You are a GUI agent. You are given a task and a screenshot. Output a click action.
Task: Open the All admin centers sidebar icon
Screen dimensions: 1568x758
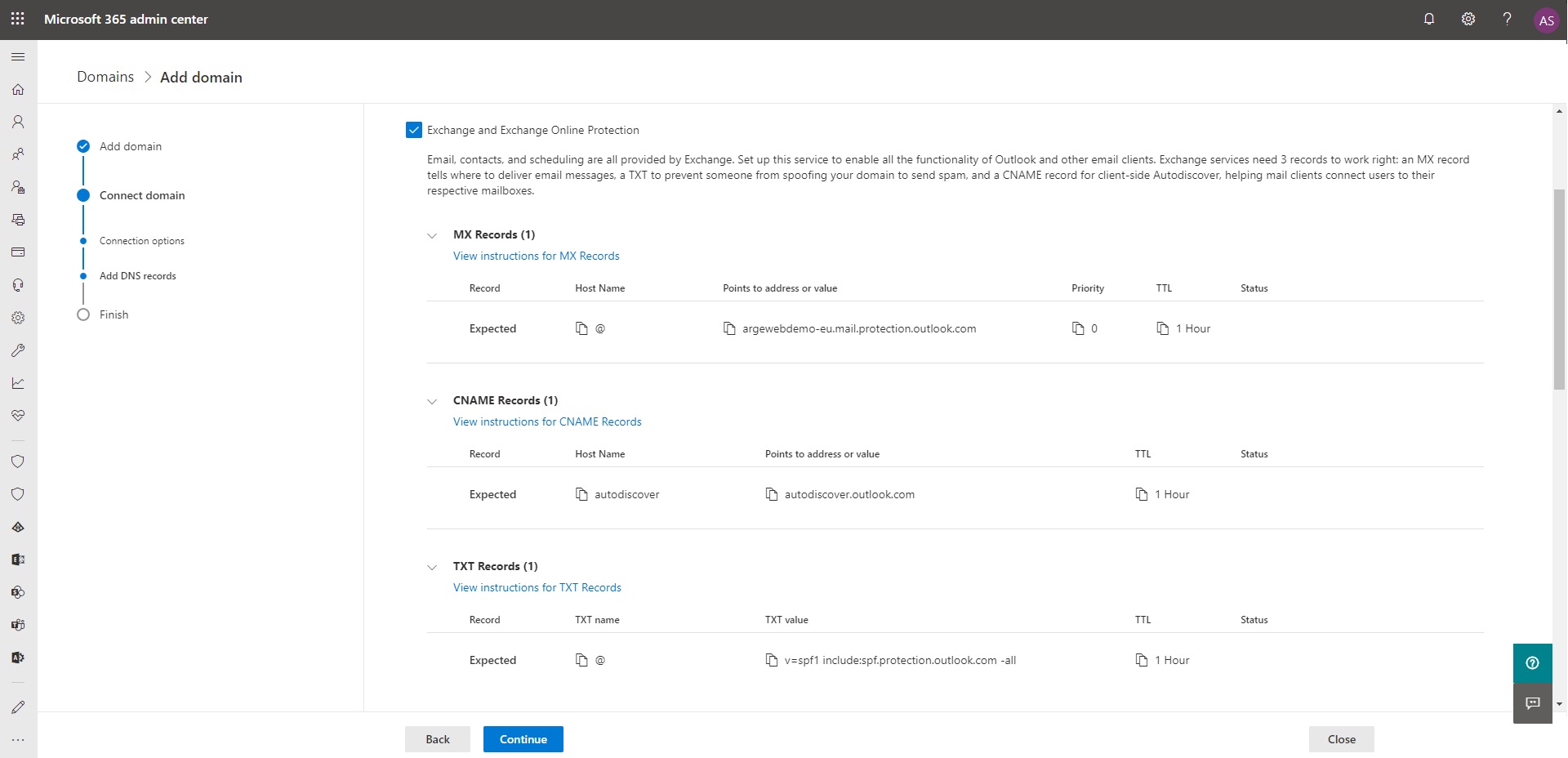pyautogui.click(x=18, y=658)
